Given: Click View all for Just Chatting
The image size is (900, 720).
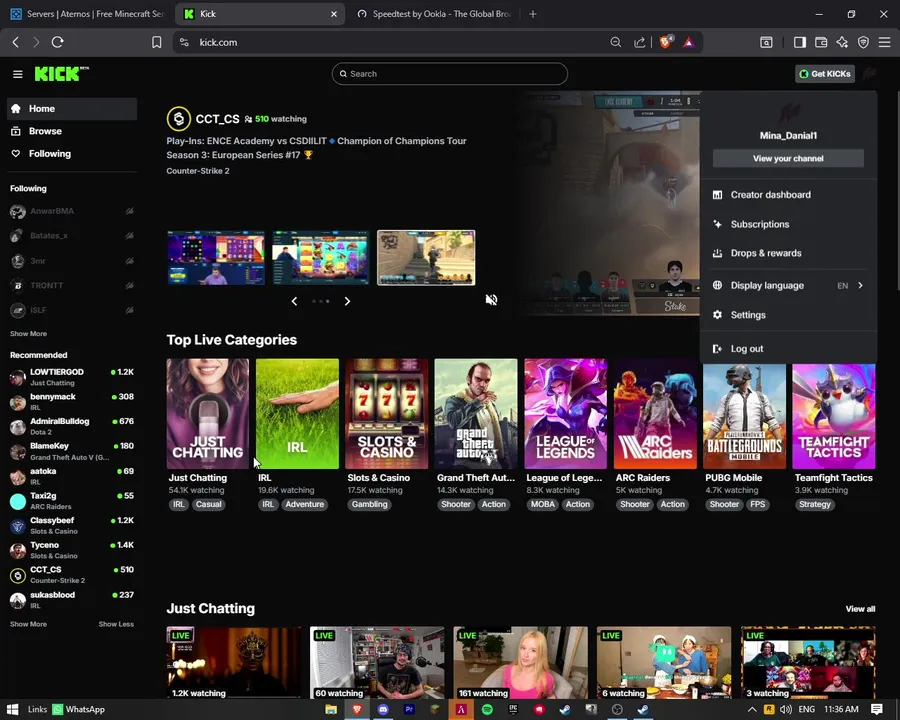Looking at the screenshot, I should 860,609.
